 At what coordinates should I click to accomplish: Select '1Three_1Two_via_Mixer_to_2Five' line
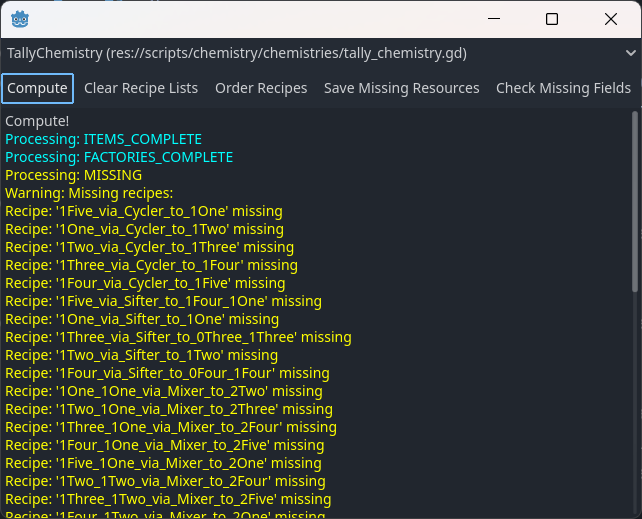click(168, 499)
